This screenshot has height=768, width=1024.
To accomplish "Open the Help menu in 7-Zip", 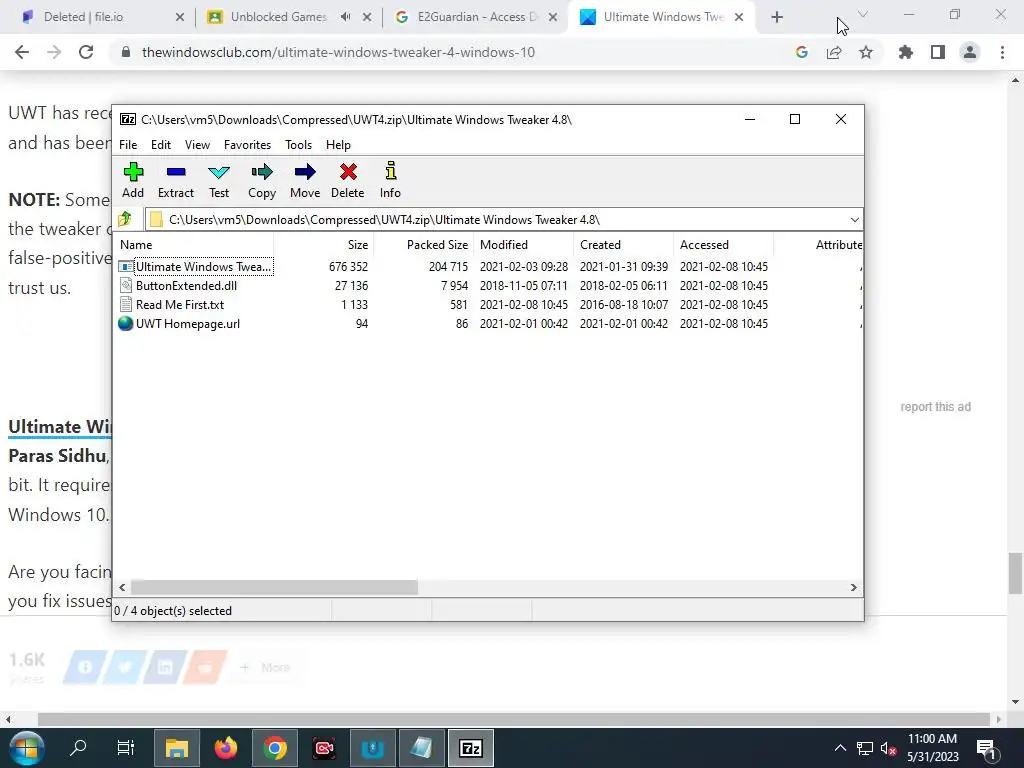I will (x=338, y=145).
